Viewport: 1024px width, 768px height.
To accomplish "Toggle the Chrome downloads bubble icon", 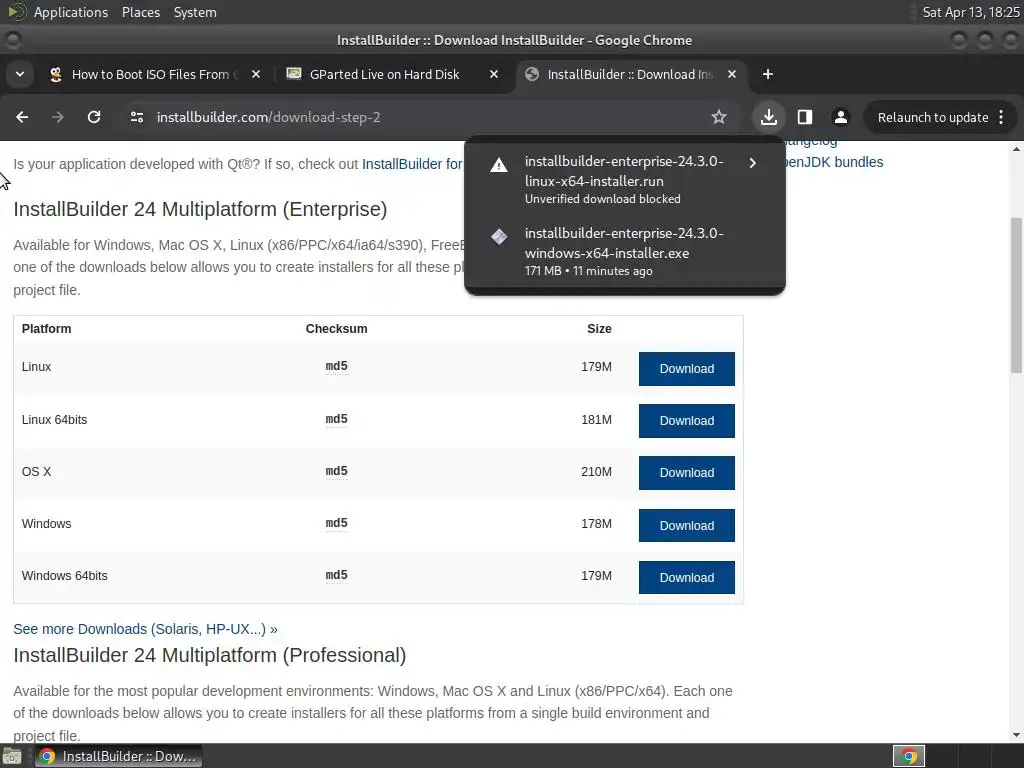I will pos(769,117).
